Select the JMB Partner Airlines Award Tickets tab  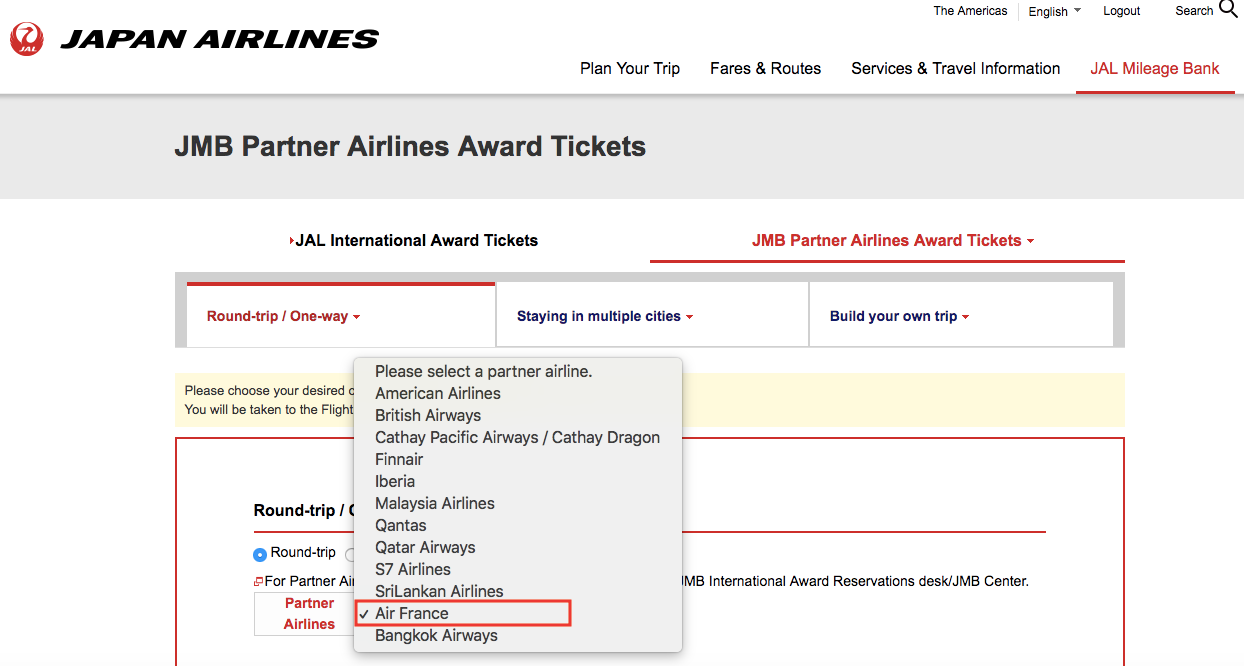tap(892, 240)
